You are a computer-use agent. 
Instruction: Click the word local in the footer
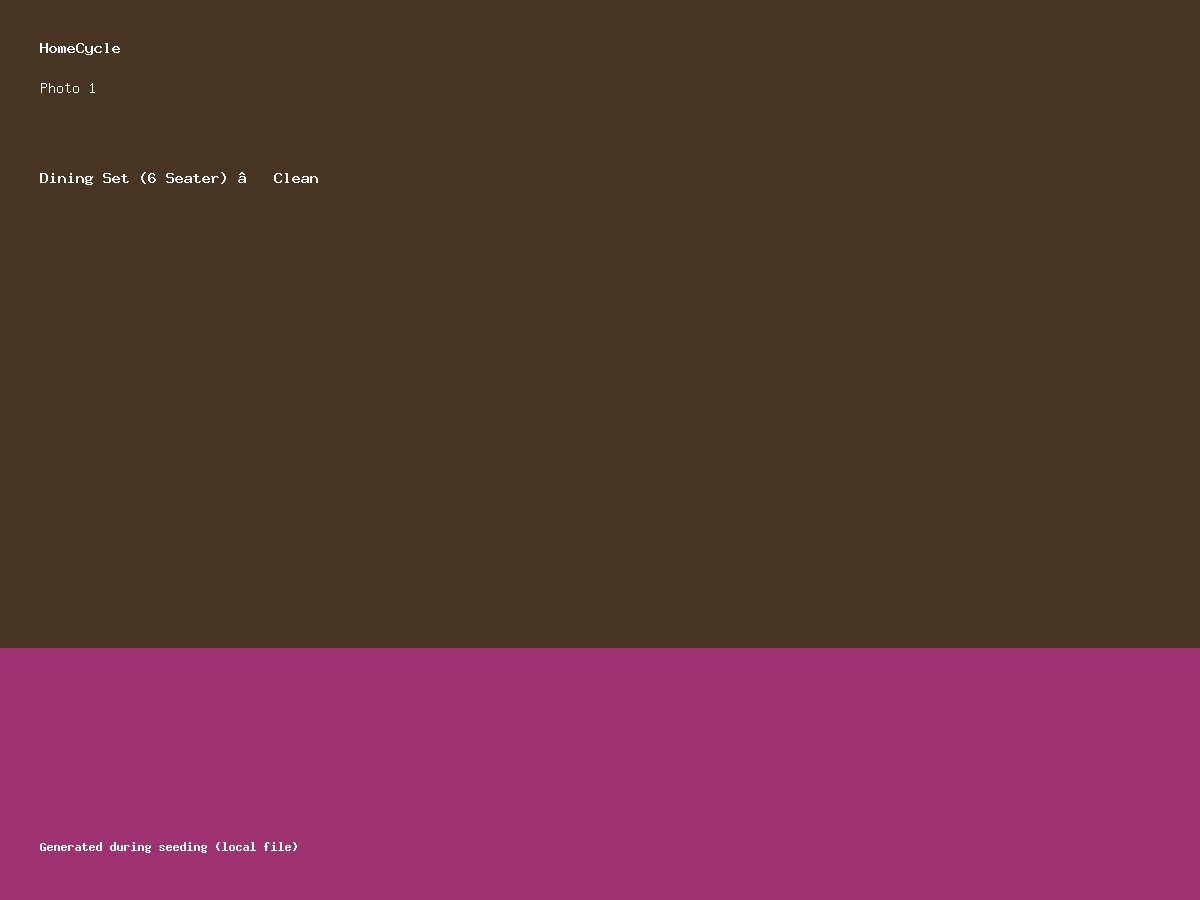(x=238, y=847)
